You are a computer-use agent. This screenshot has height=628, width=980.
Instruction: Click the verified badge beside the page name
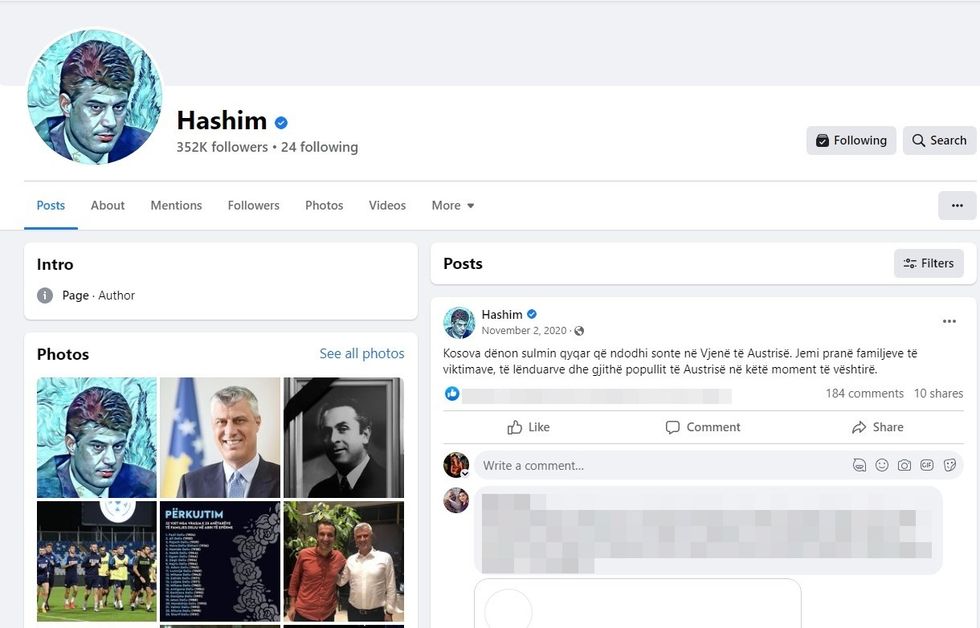[281, 122]
